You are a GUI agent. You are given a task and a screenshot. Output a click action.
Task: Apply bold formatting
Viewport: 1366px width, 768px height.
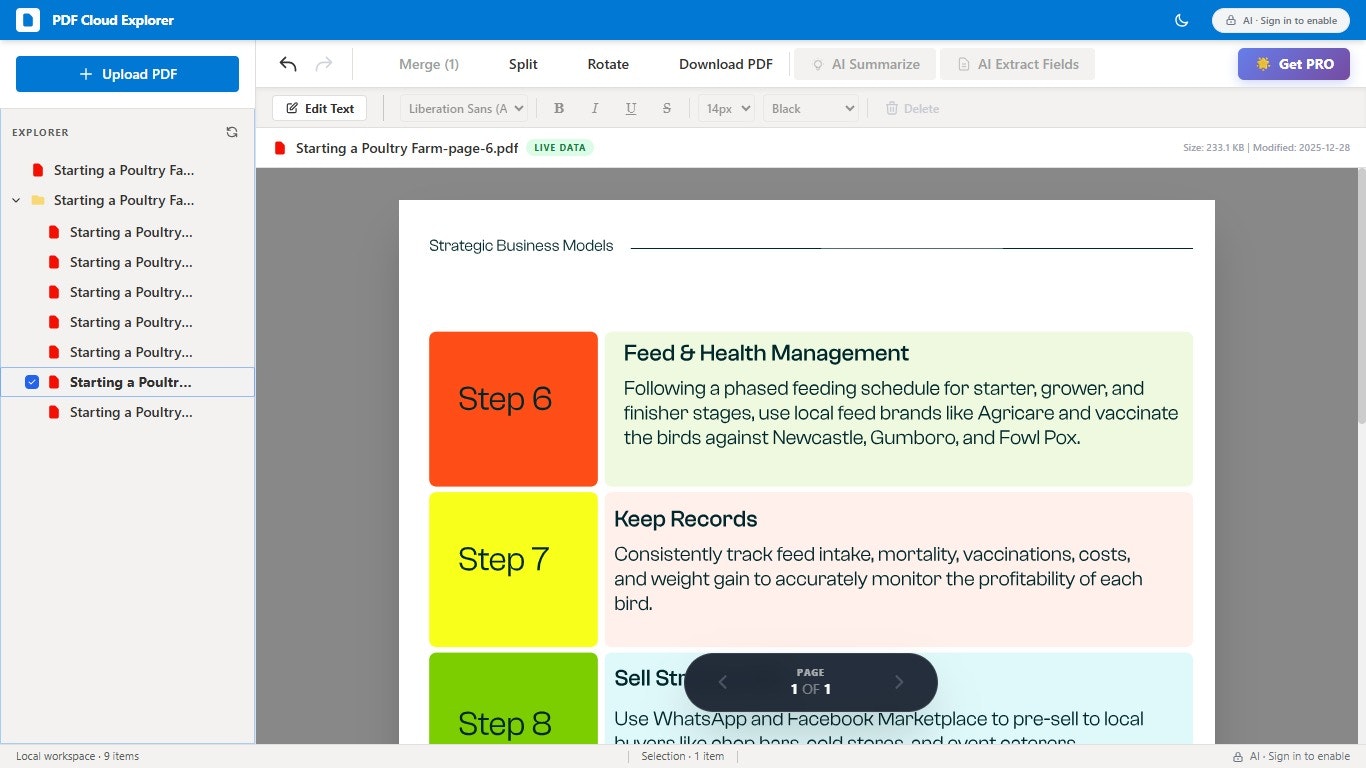(x=559, y=108)
